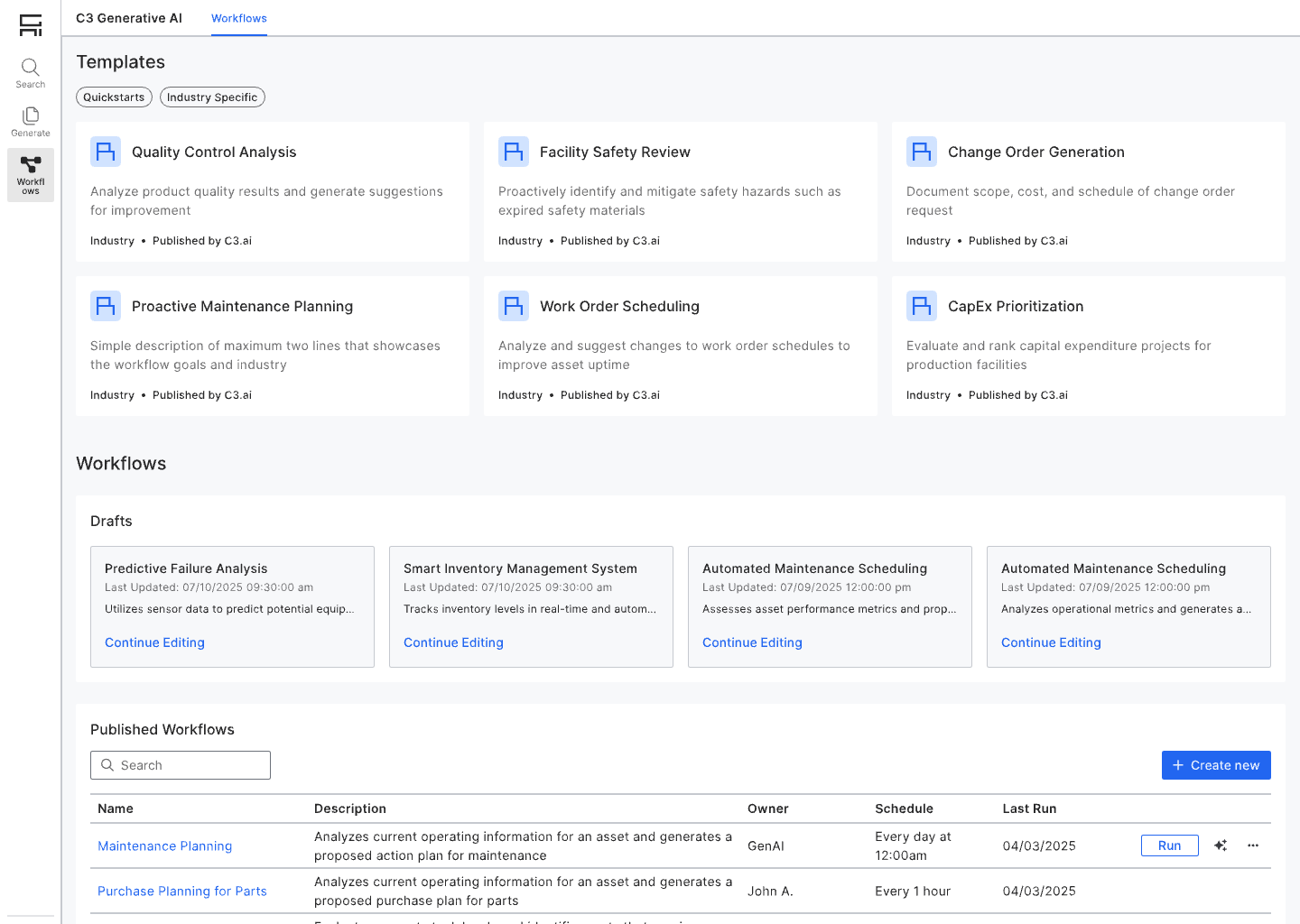Focus the Published Workflows search field

181,765
